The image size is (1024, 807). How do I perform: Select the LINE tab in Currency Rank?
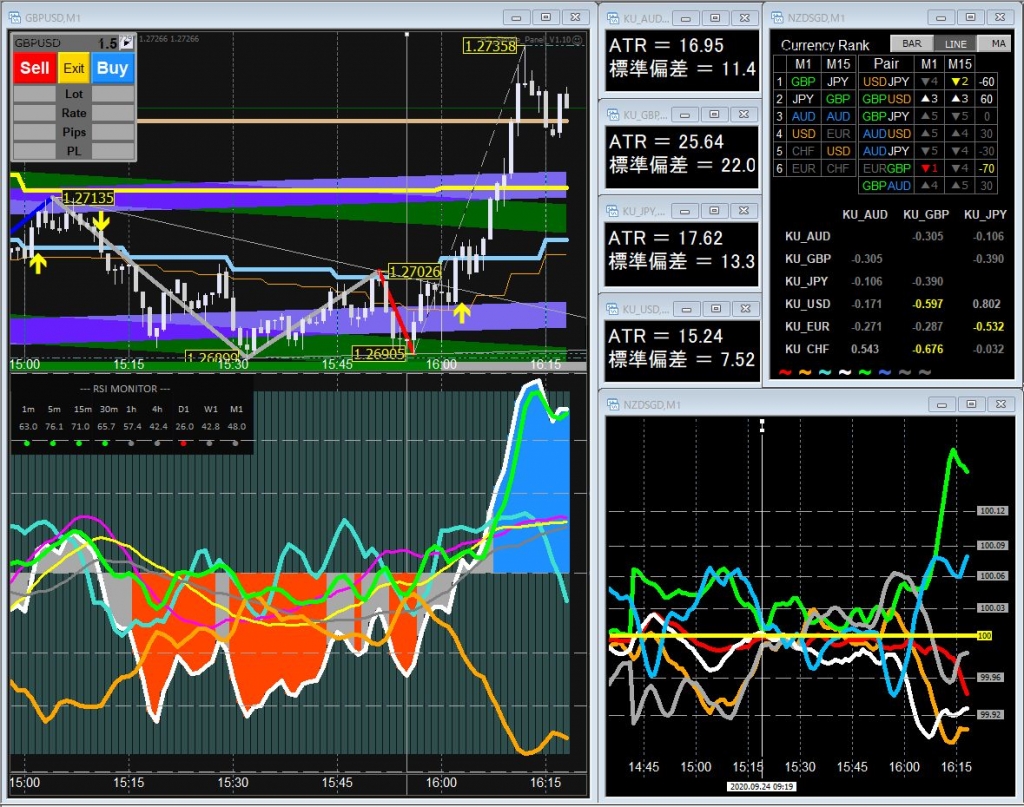coord(955,44)
